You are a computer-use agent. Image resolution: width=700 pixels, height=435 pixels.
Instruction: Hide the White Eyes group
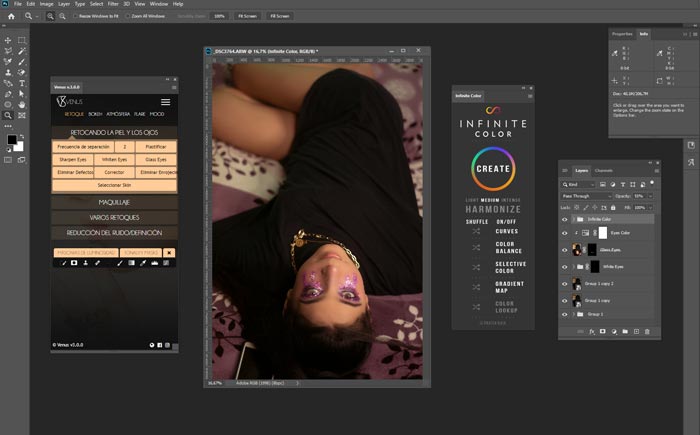click(564, 267)
